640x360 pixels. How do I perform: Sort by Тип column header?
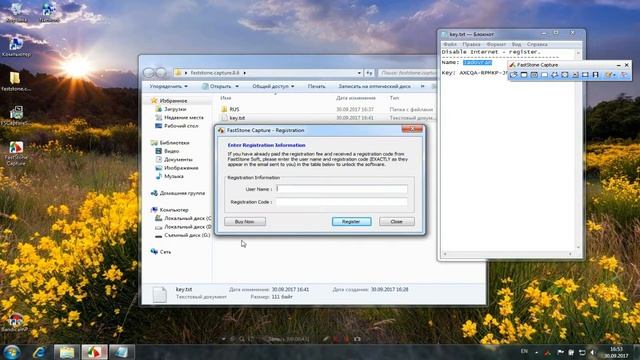click(x=394, y=98)
